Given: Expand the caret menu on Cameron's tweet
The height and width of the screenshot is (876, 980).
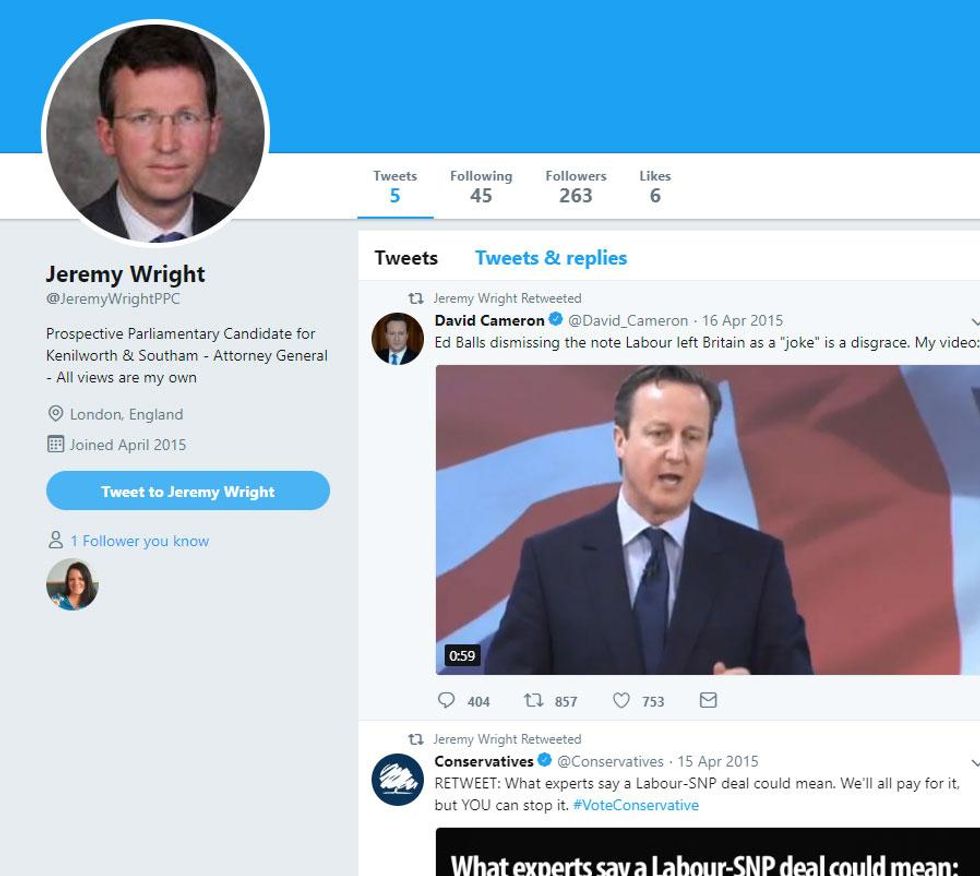Looking at the screenshot, I should click(x=974, y=323).
